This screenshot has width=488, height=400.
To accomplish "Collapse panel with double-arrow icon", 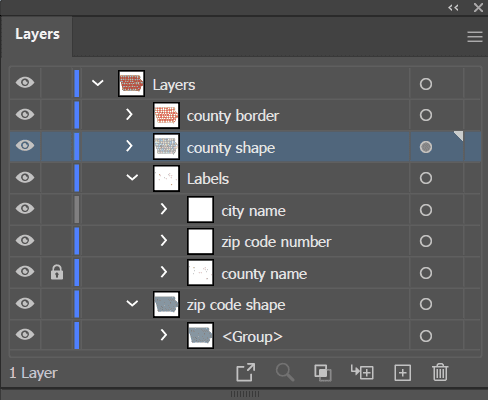I will 453,8.
